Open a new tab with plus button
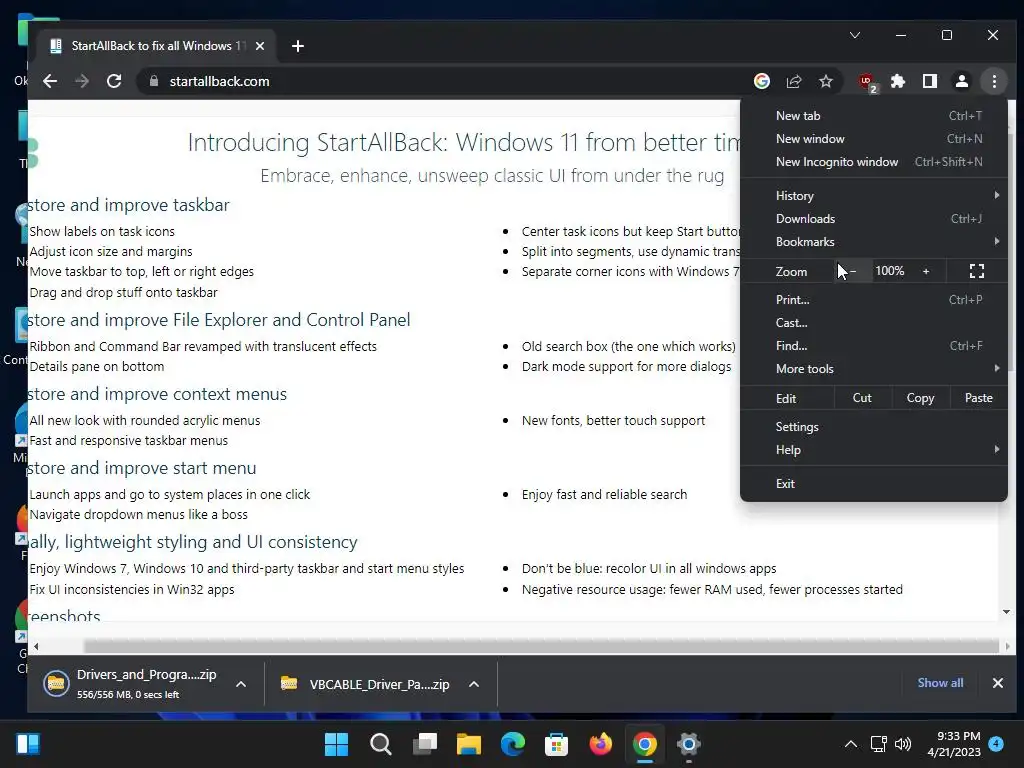 click(298, 46)
